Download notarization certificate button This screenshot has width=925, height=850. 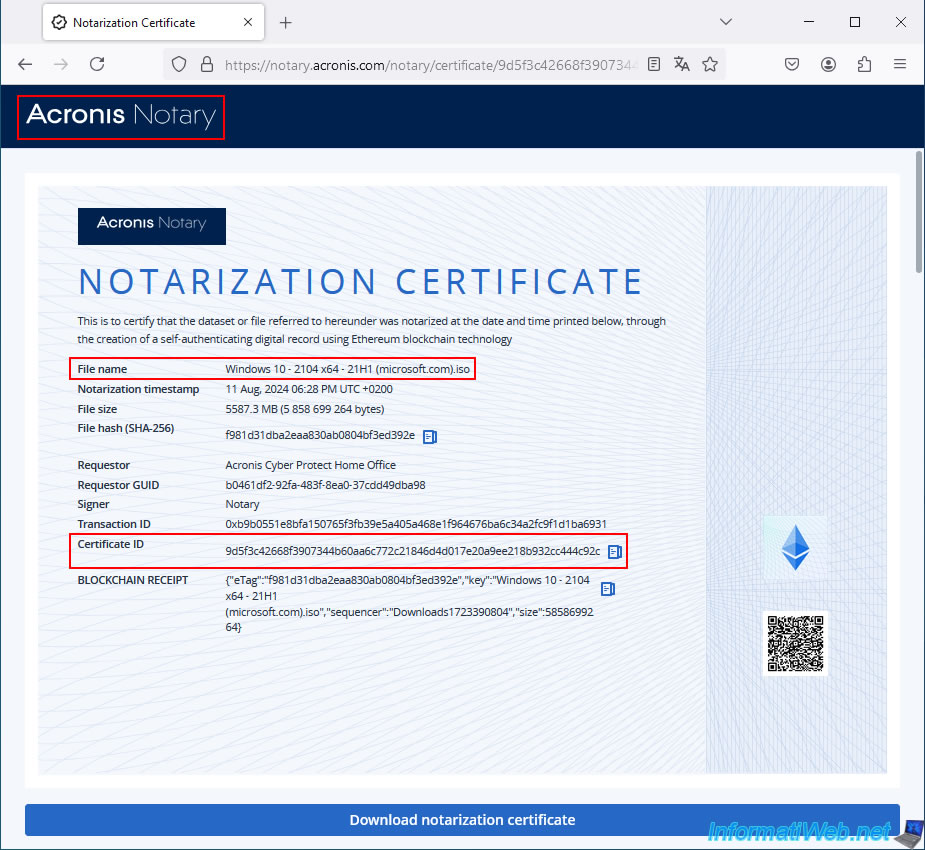462,820
